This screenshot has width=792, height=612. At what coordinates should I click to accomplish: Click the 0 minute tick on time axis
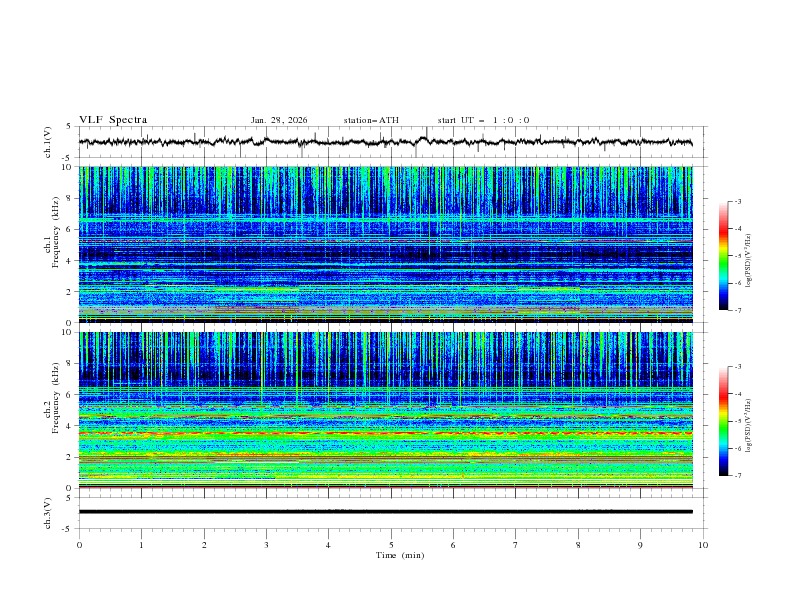pos(79,544)
